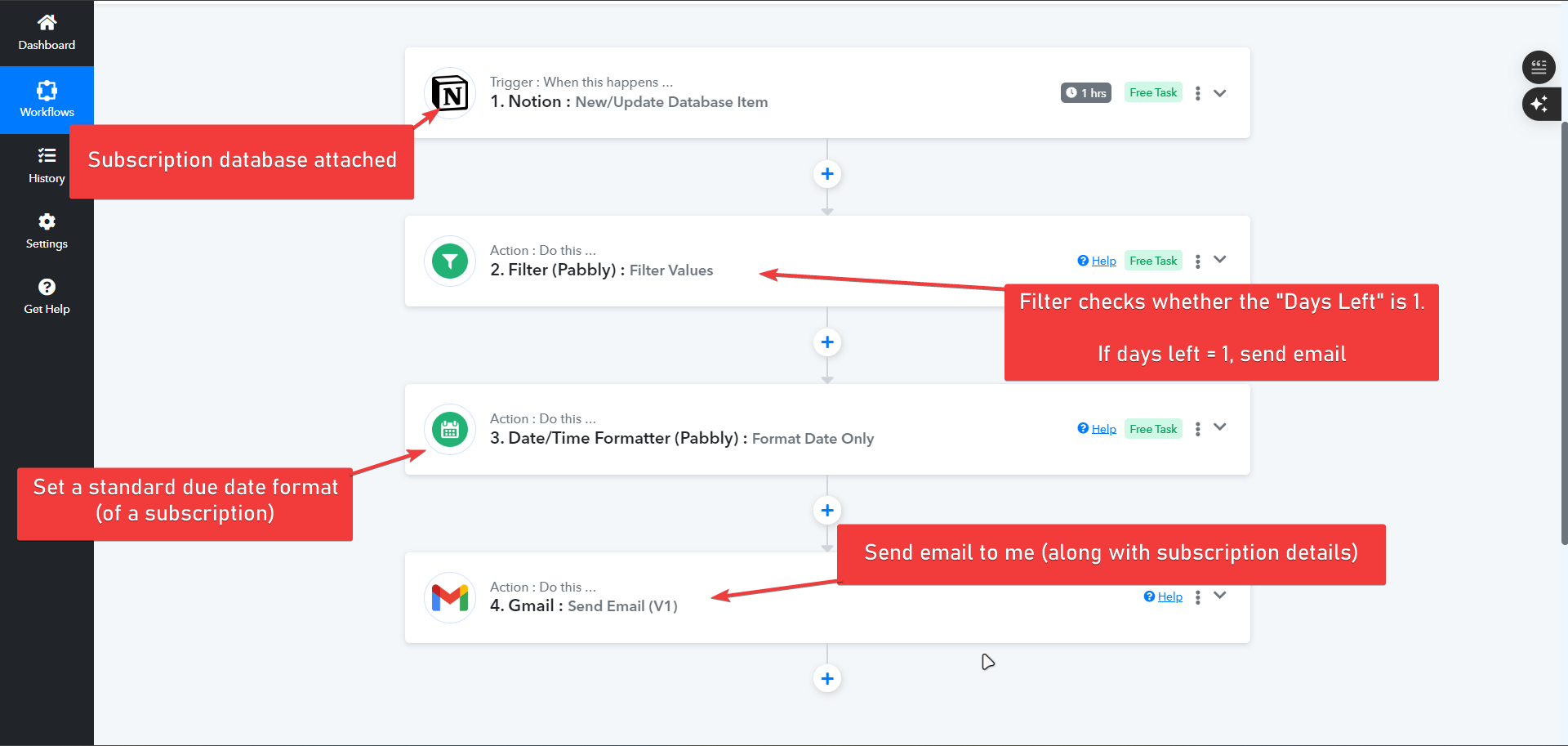This screenshot has height=746, width=1568.
Task: Click the 1 hrs polling time badge
Action: point(1086,93)
